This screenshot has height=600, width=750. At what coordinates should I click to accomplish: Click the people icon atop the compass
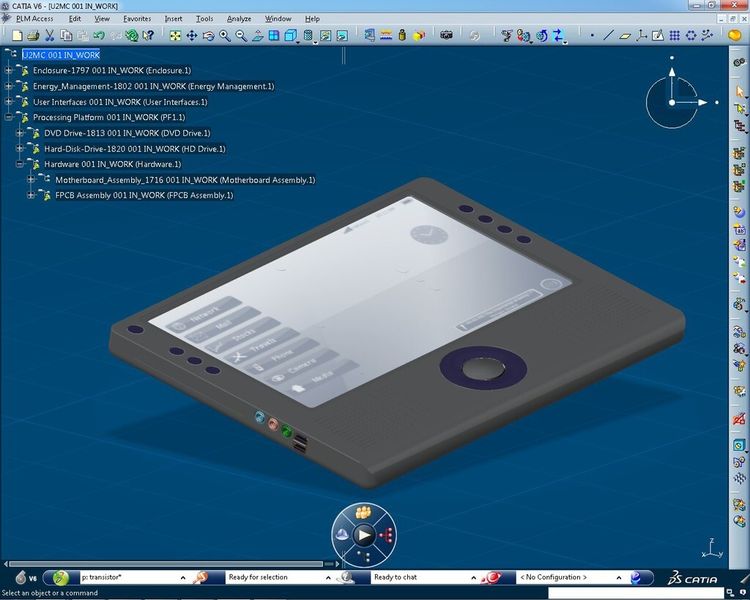[x=364, y=512]
